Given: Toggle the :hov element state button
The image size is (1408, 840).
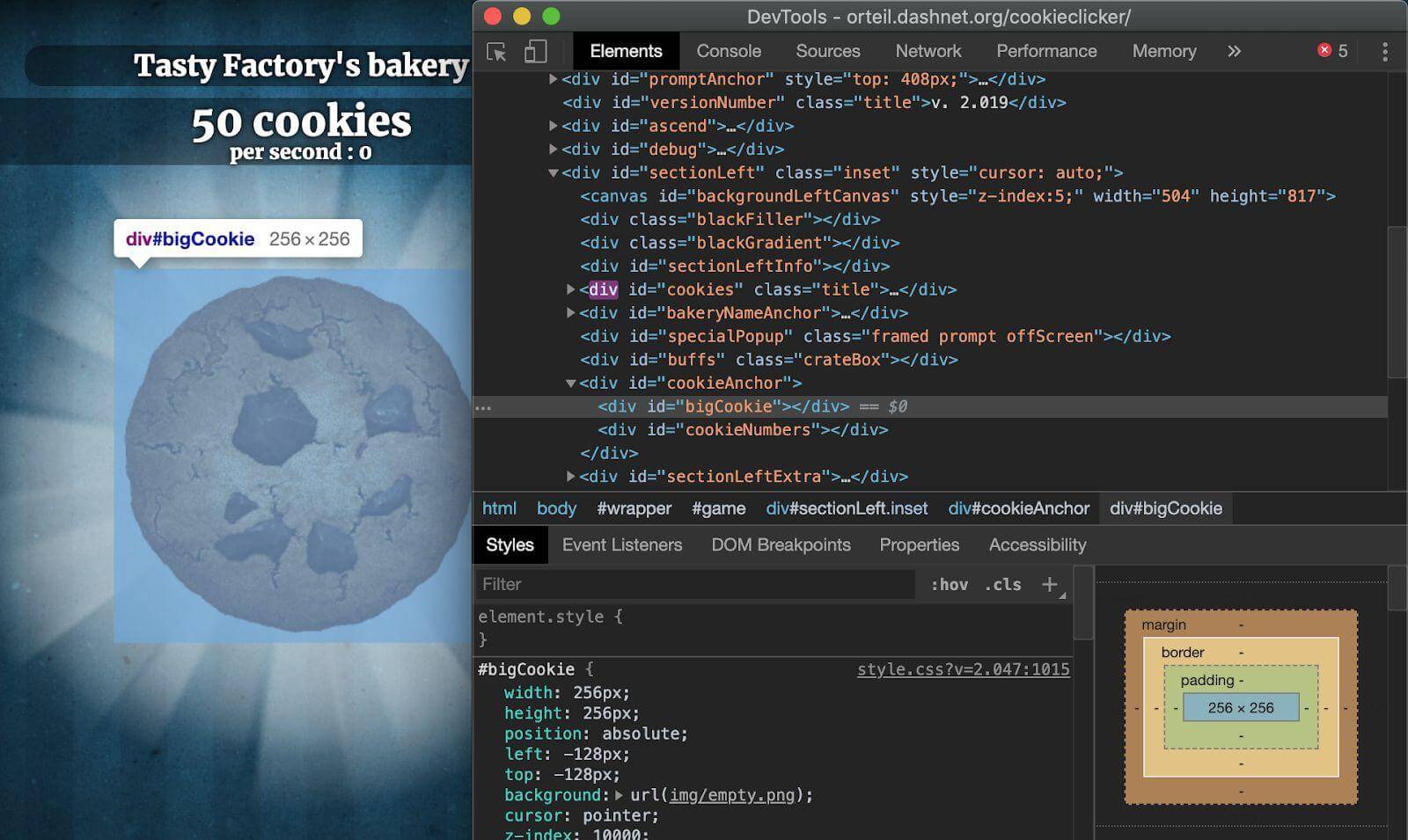Looking at the screenshot, I should (x=949, y=584).
